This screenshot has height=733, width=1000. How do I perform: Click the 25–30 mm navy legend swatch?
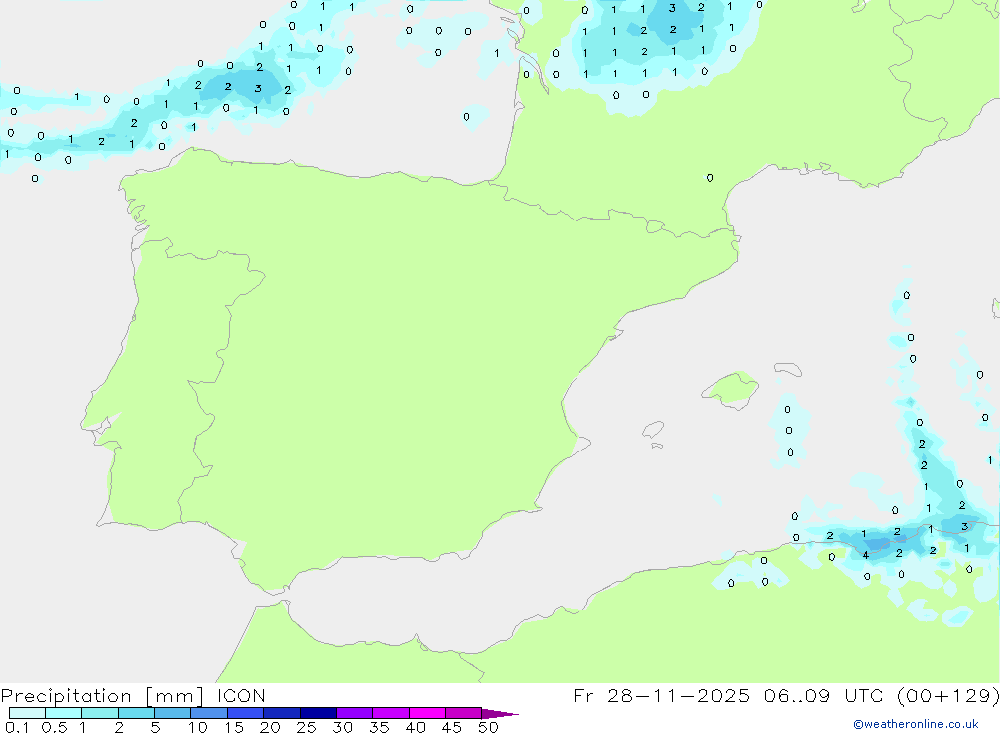pos(318,713)
